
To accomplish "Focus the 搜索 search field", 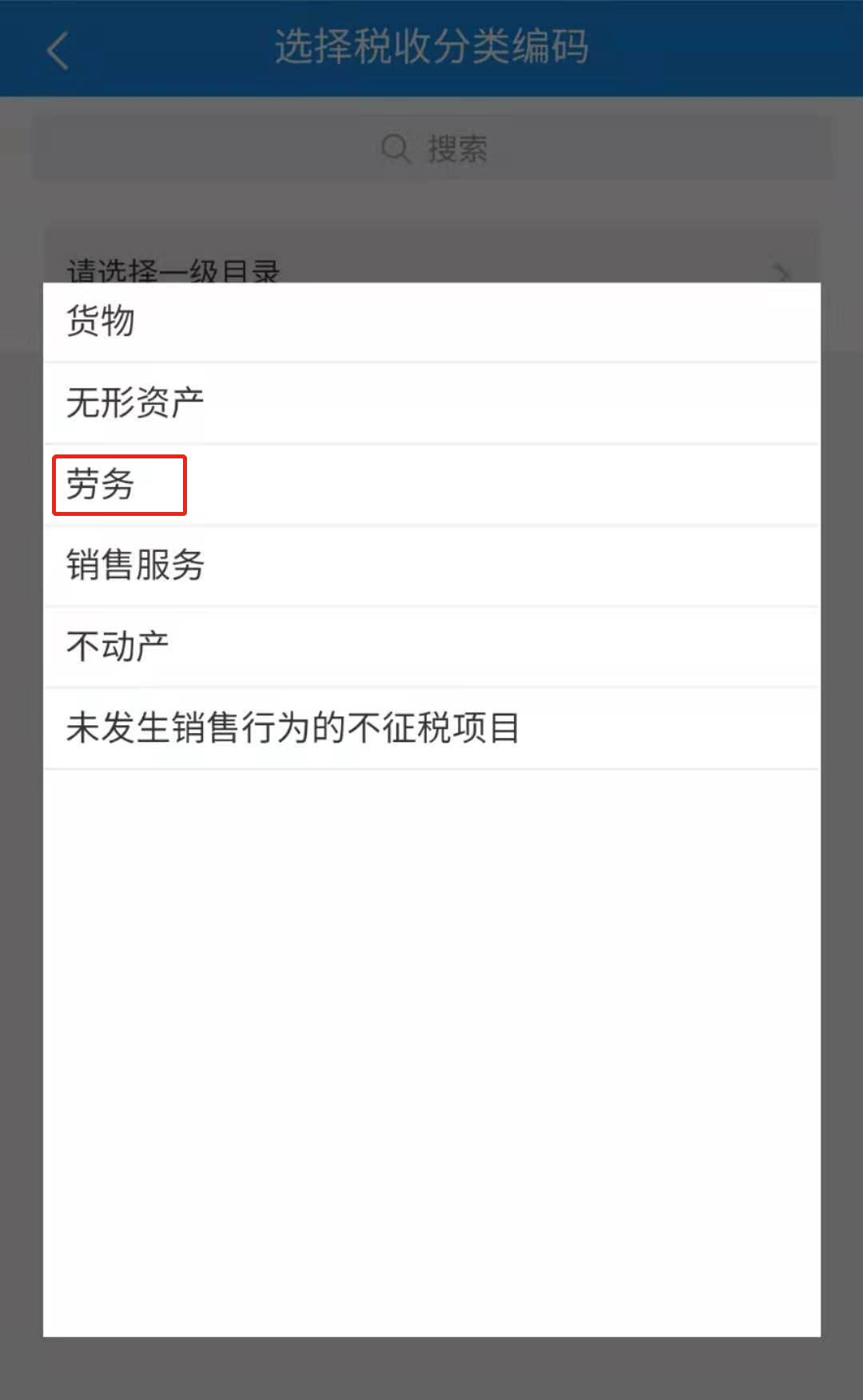I will [431, 148].
